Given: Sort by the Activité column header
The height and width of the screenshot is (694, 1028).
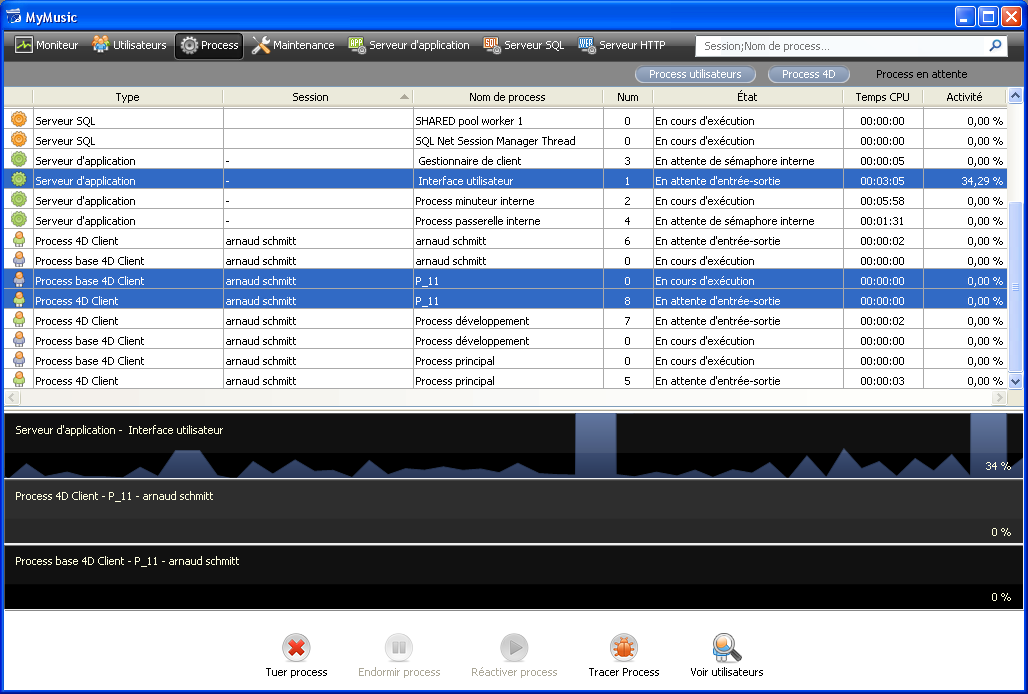Looking at the screenshot, I should point(964,97).
